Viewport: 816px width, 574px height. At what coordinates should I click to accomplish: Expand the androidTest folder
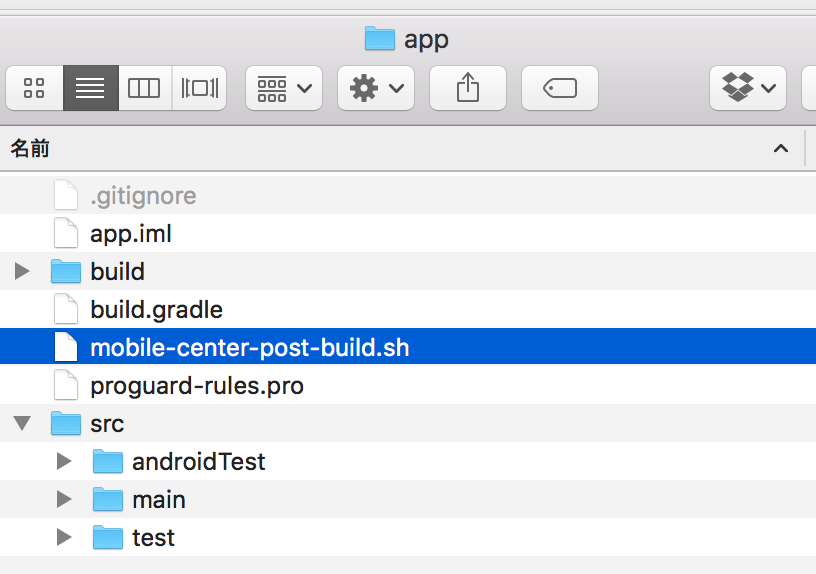pyautogui.click(x=64, y=461)
